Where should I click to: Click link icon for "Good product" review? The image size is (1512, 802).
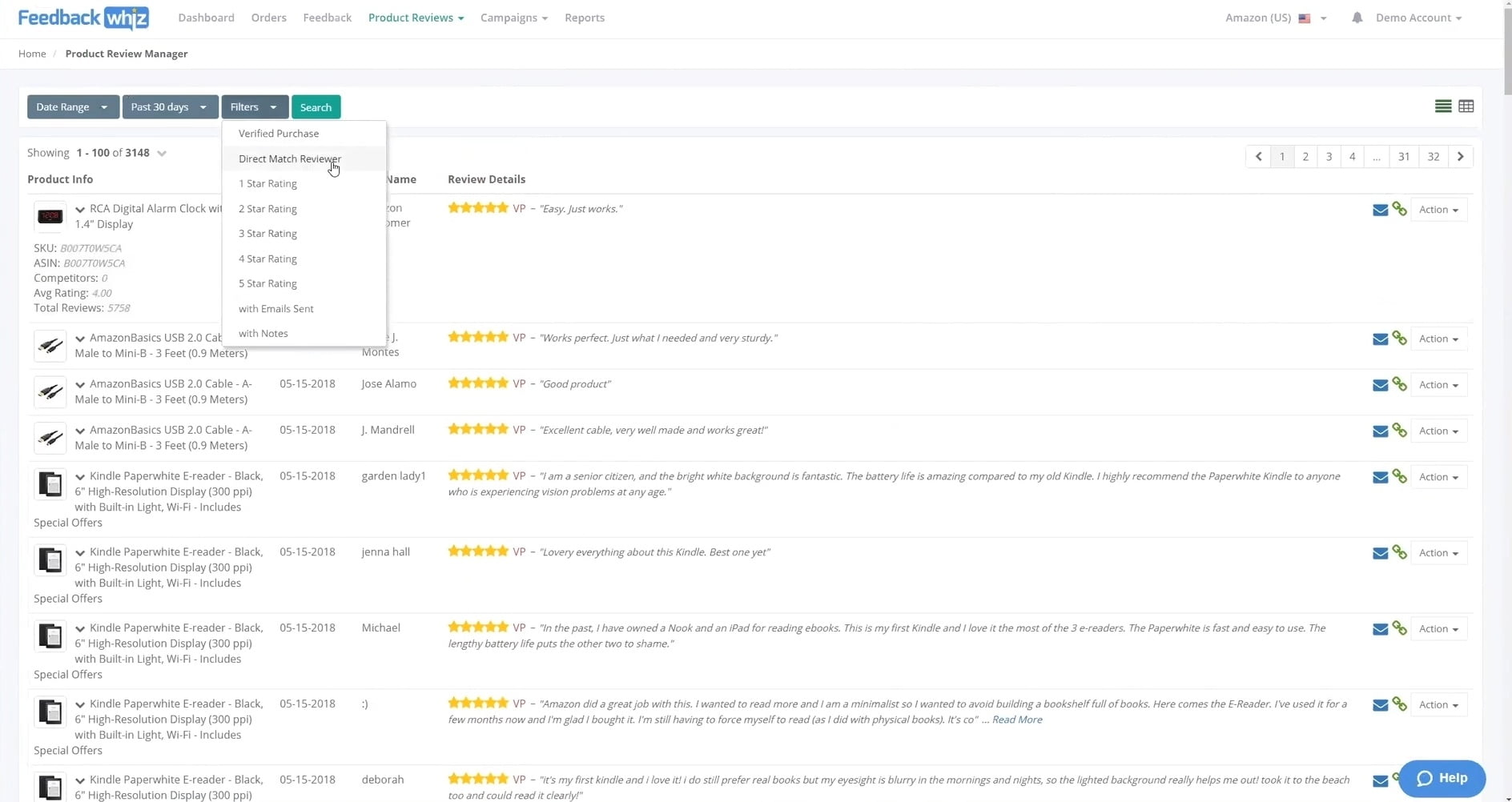click(x=1400, y=384)
